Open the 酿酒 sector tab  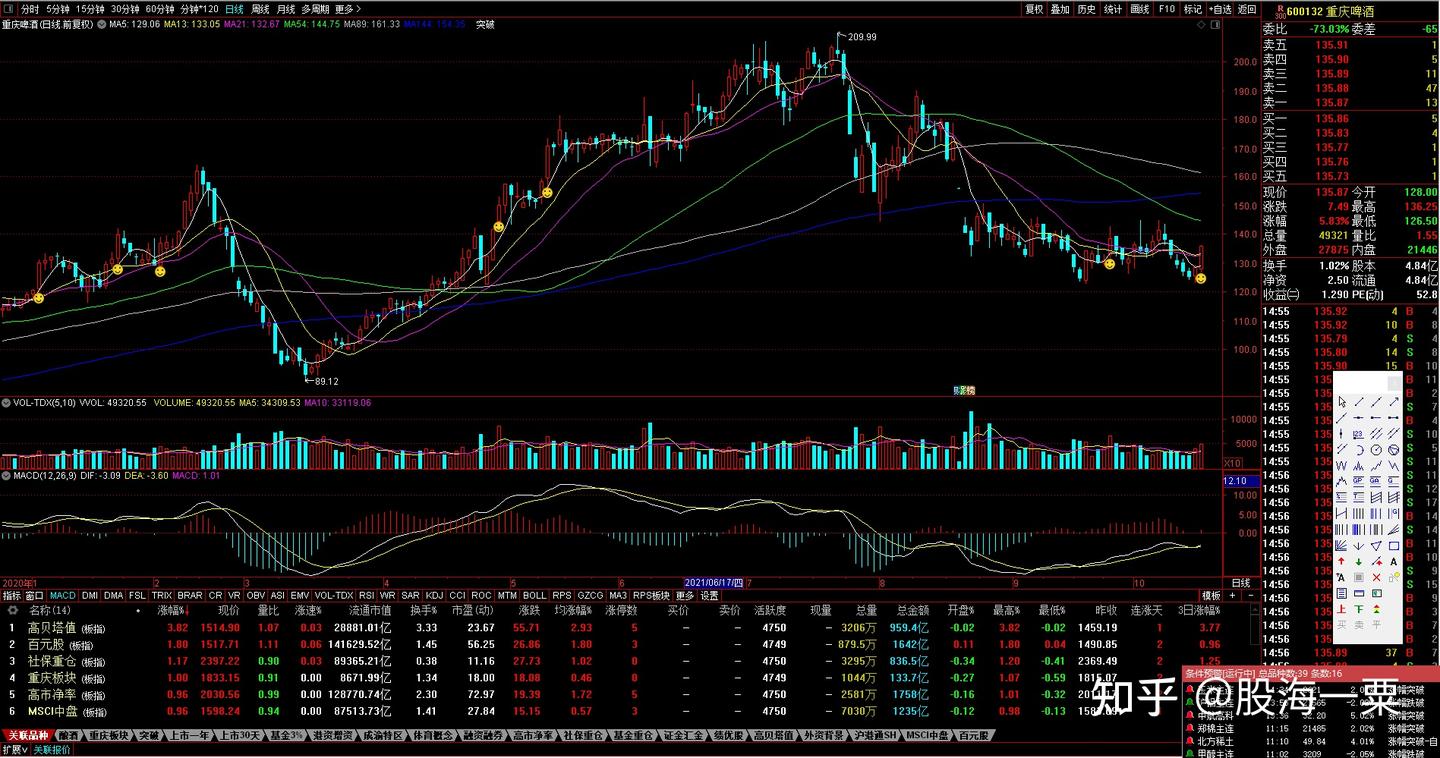(68, 735)
